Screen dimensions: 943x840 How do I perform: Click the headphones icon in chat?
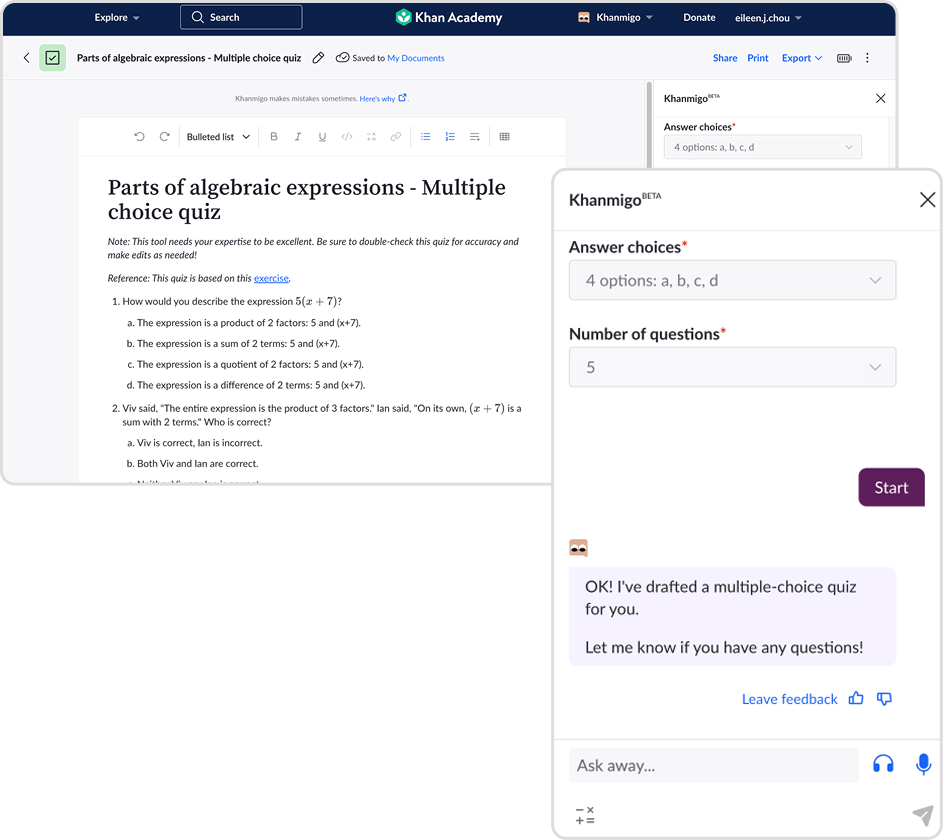click(x=883, y=765)
